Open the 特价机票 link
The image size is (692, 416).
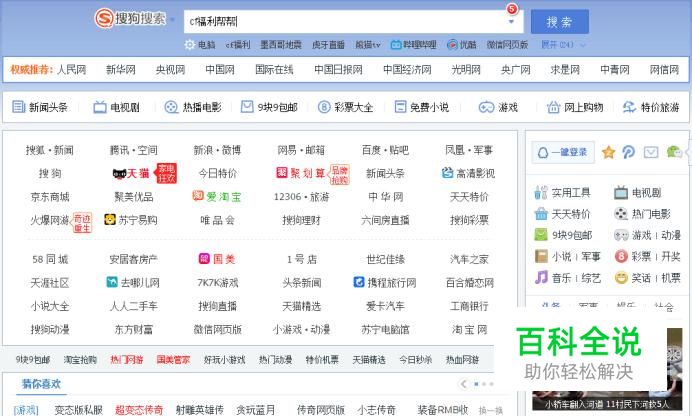click(322, 360)
